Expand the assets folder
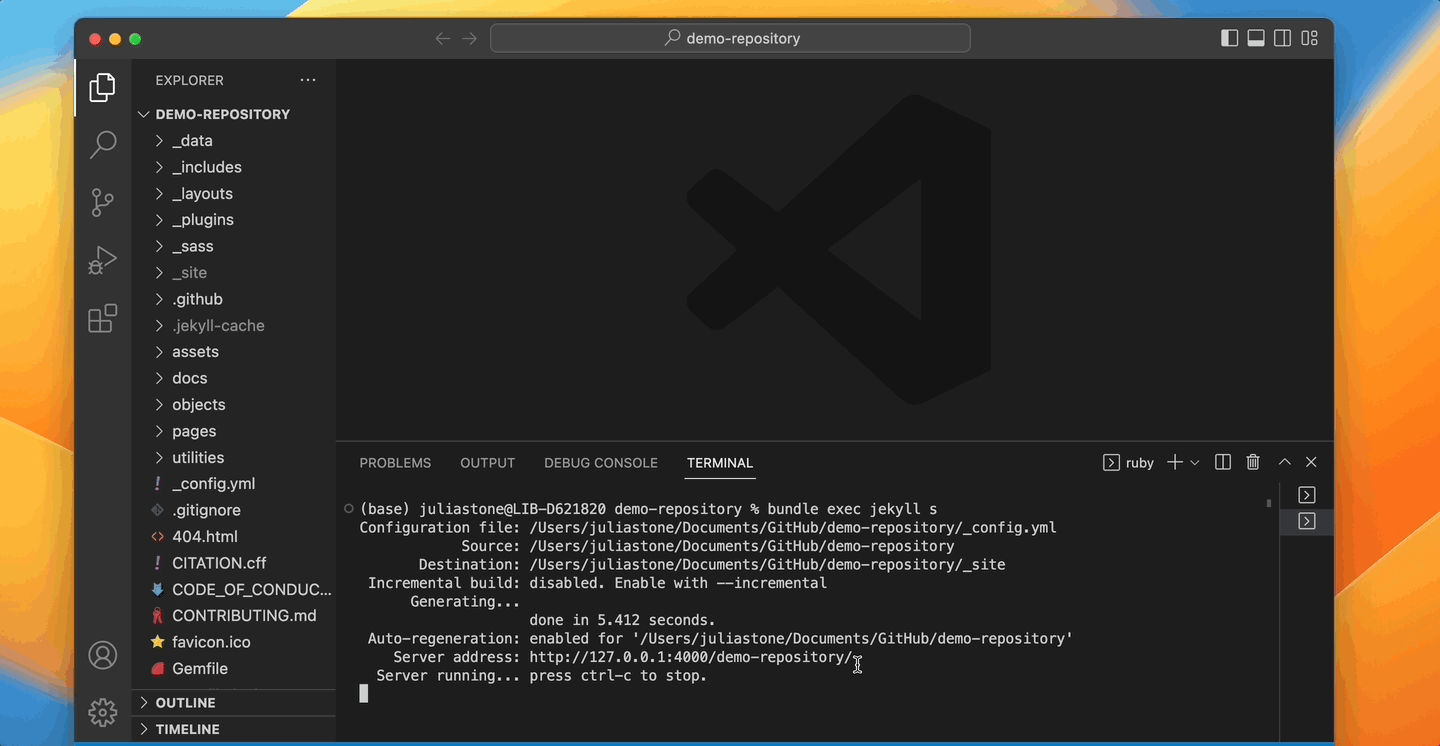The image size is (1440, 746). pos(195,351)
